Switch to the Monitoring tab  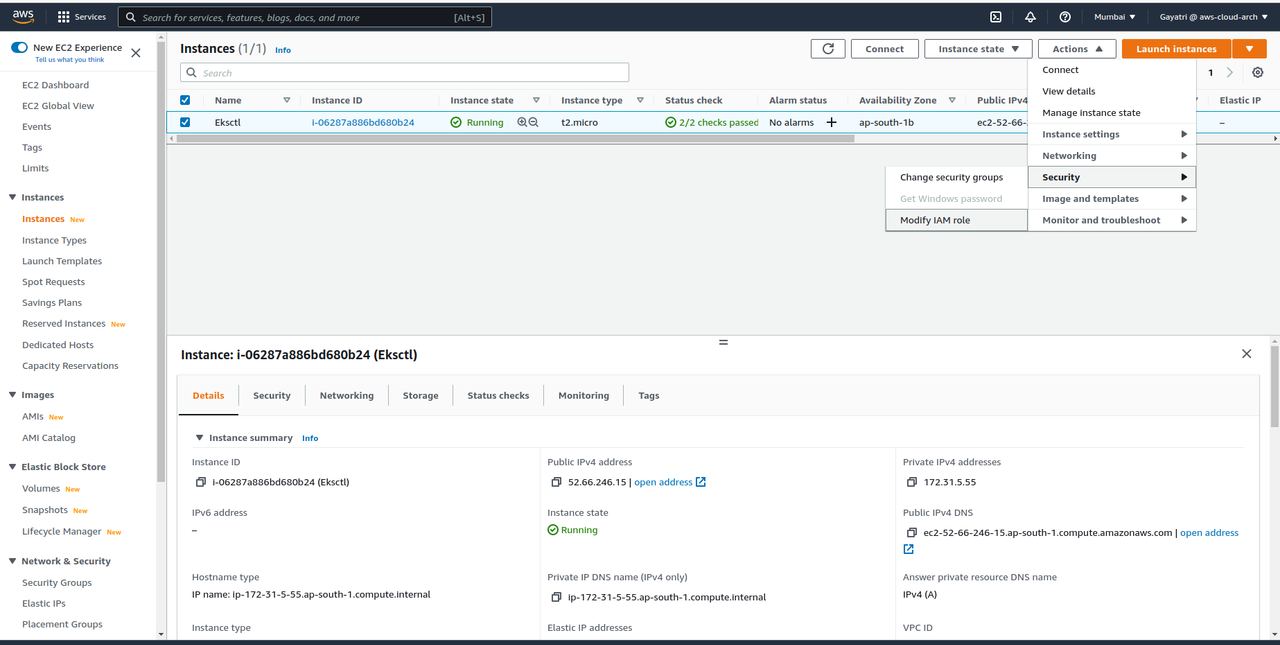coord(584,396)
